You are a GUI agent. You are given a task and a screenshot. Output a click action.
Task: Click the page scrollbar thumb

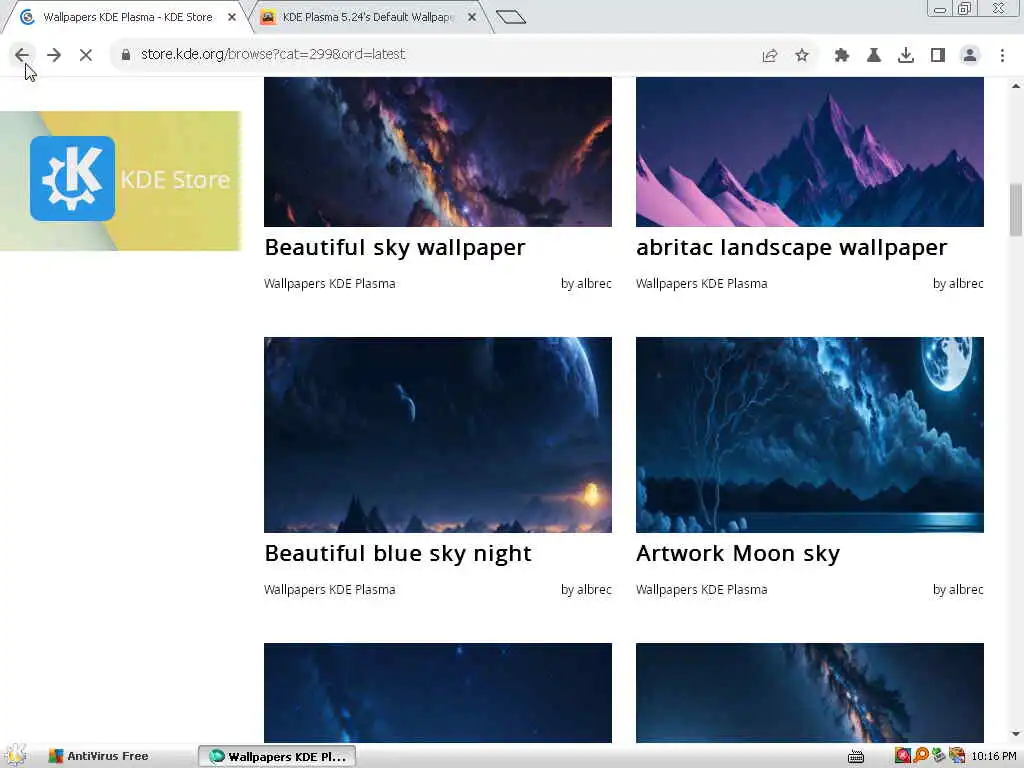[x=1016, y=210]
